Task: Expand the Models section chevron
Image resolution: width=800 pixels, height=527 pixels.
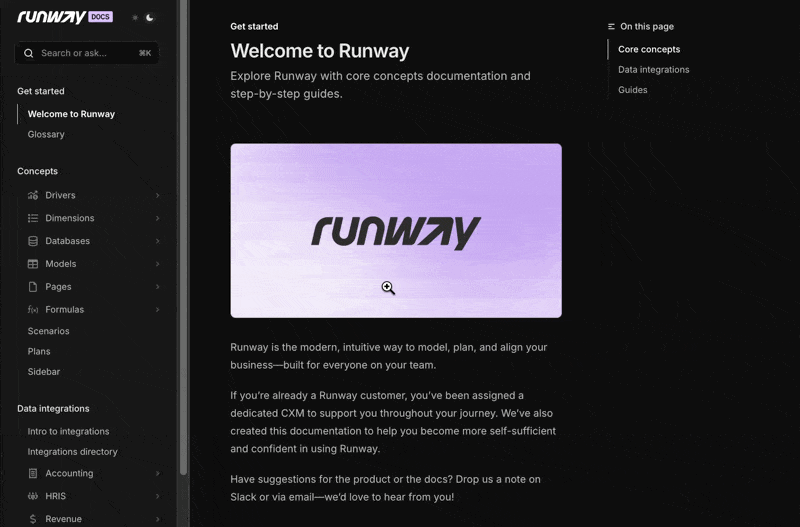Action: pyautogui.click(x=157, y=264)
